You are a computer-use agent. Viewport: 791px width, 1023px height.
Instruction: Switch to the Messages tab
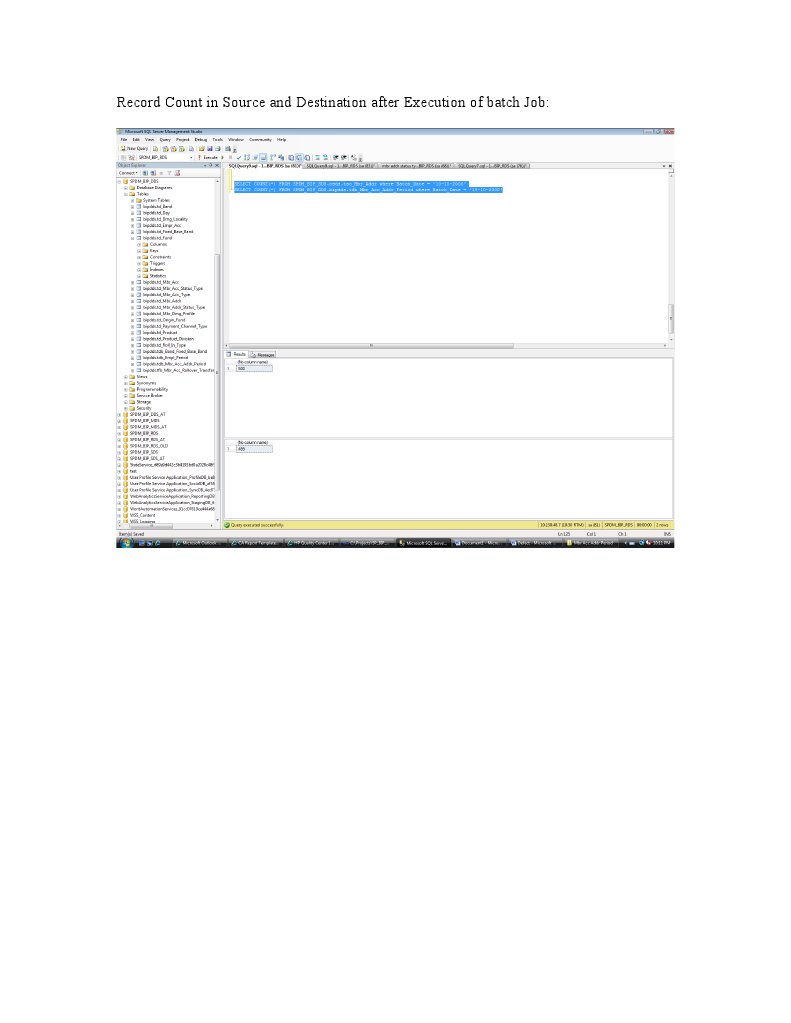[263, 354]
